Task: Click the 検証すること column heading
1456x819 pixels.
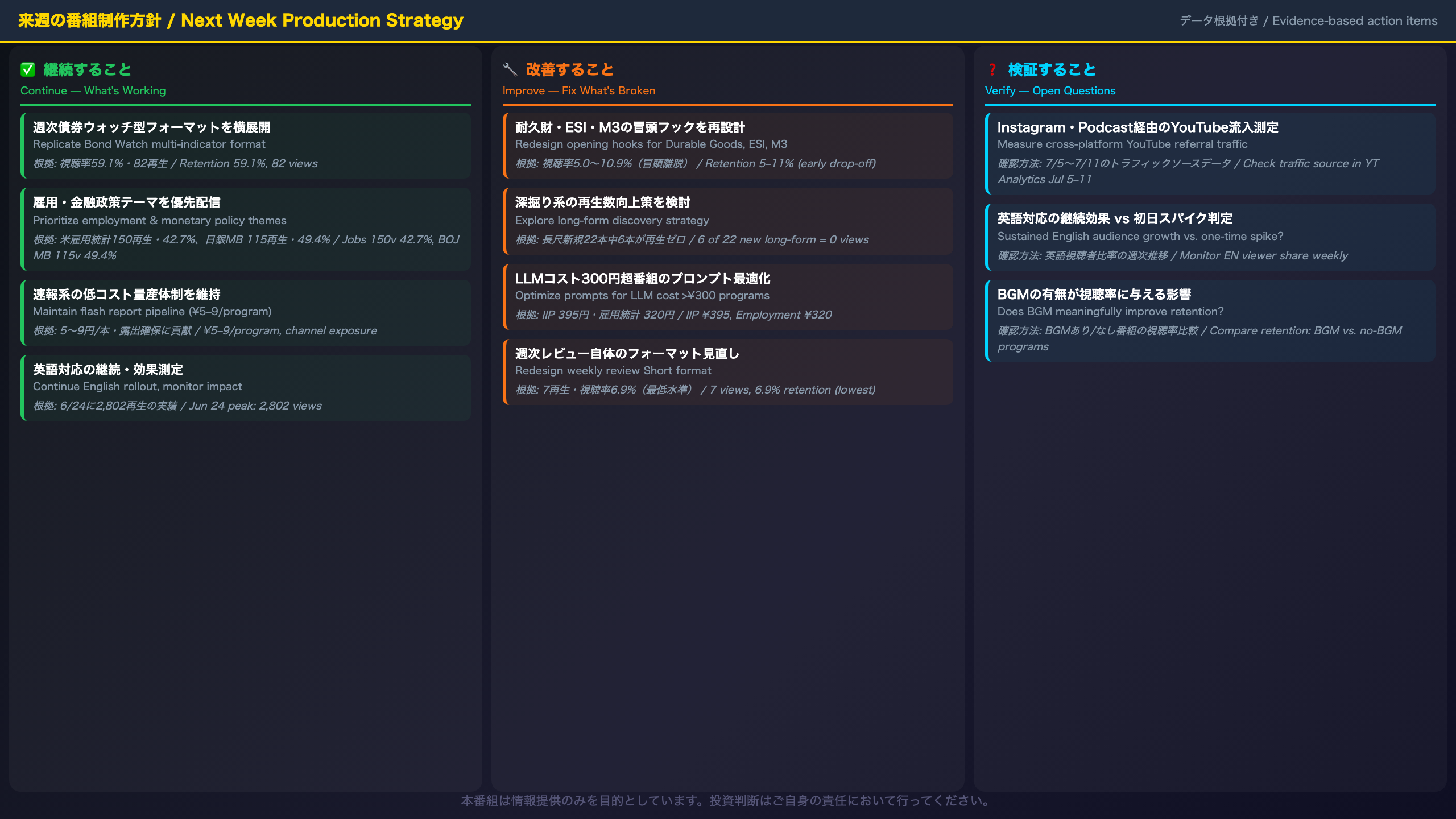Action: (x=1052, y=69)
